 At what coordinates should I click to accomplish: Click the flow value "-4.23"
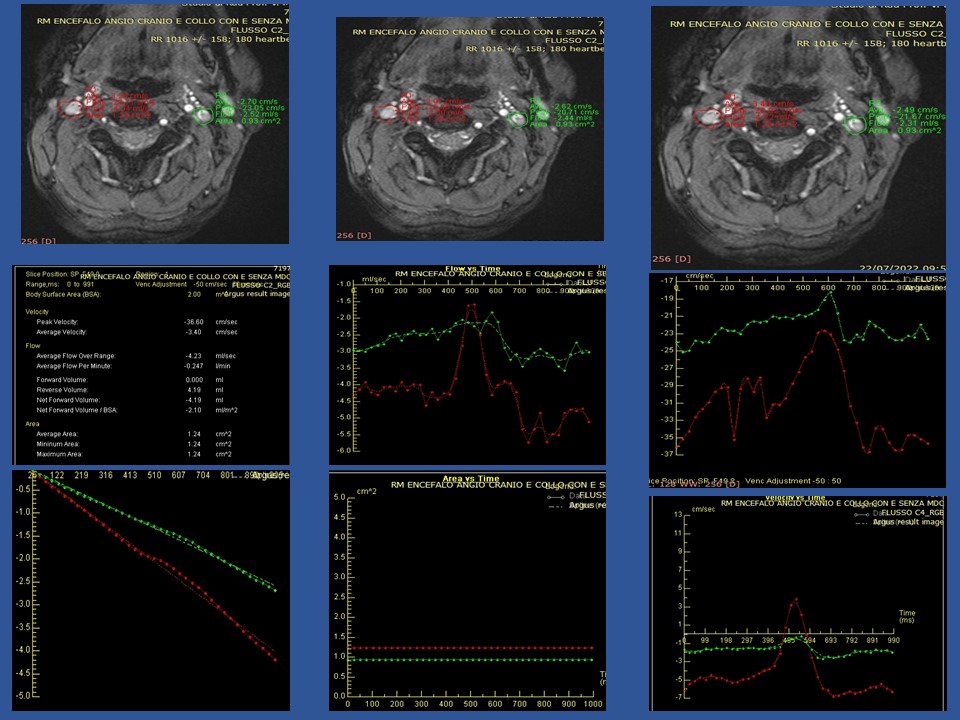coord(193,356)
